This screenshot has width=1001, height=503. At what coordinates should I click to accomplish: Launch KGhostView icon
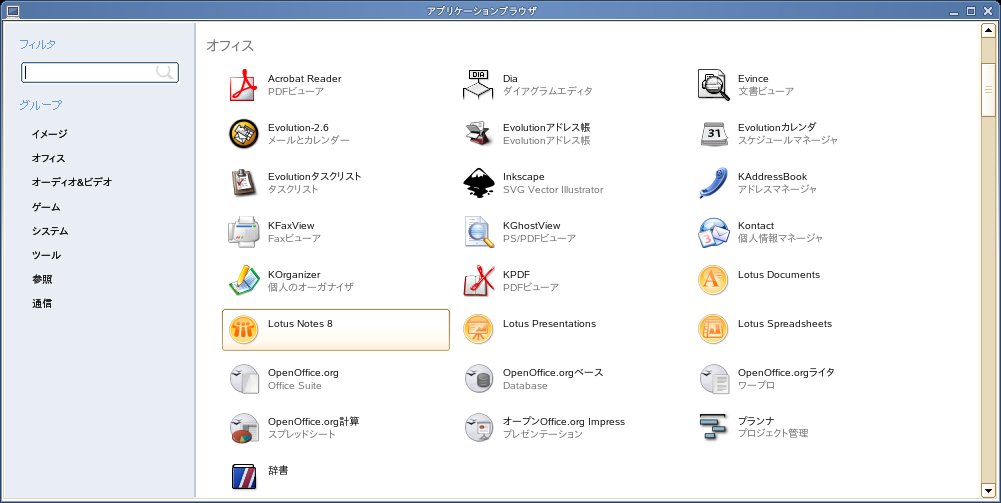tap(478, 232)
